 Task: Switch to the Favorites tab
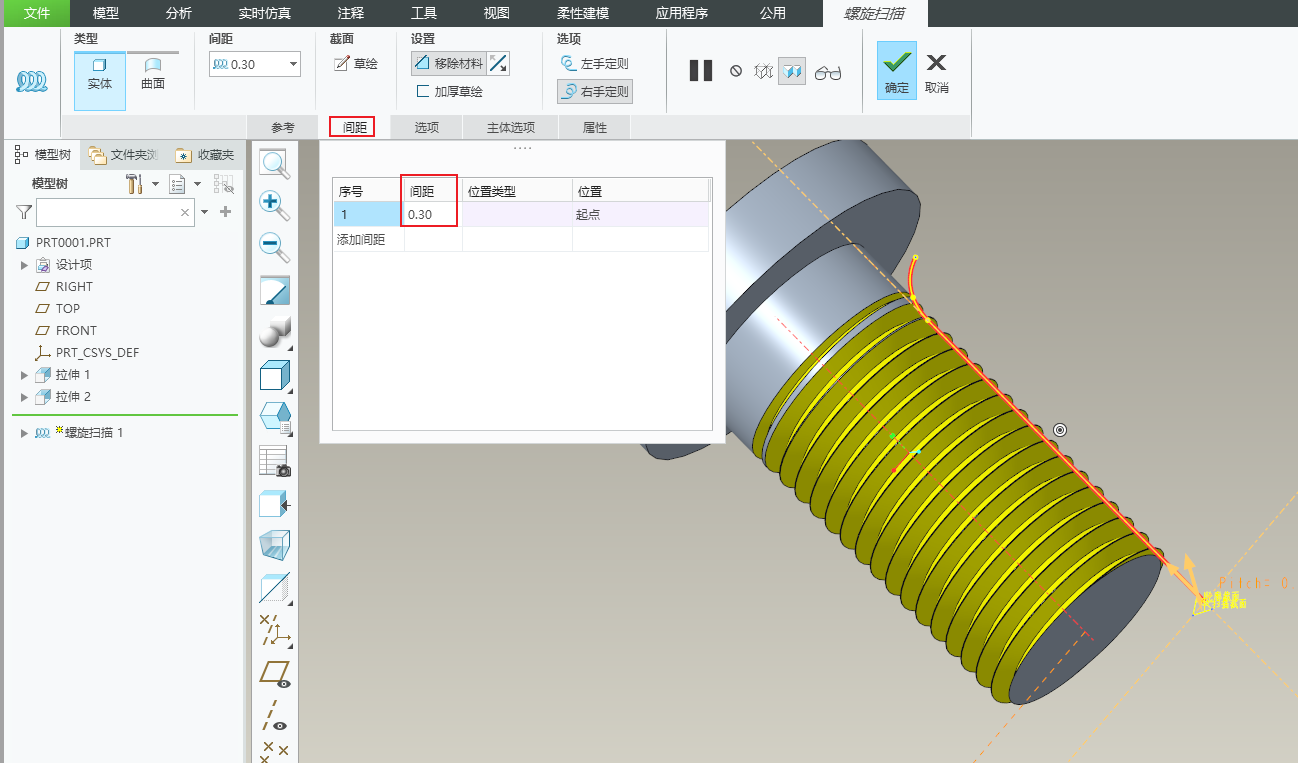204,155
